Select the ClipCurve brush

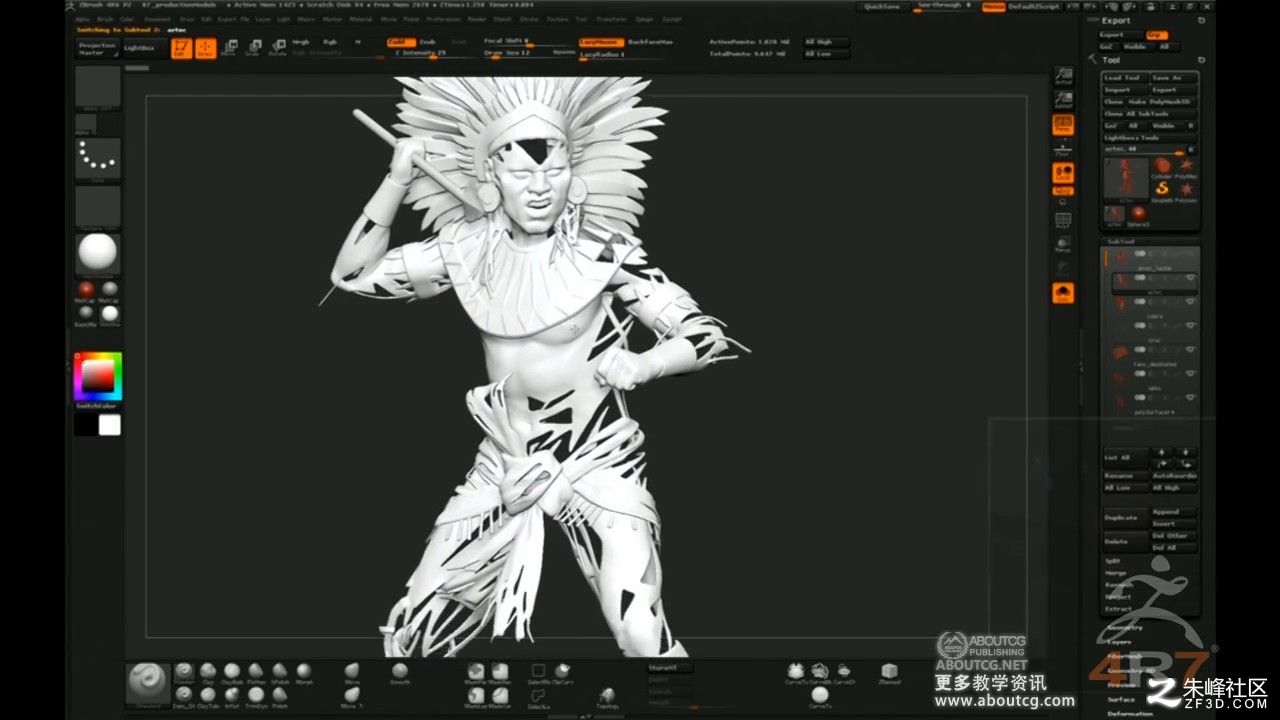[x=563, y=672]
